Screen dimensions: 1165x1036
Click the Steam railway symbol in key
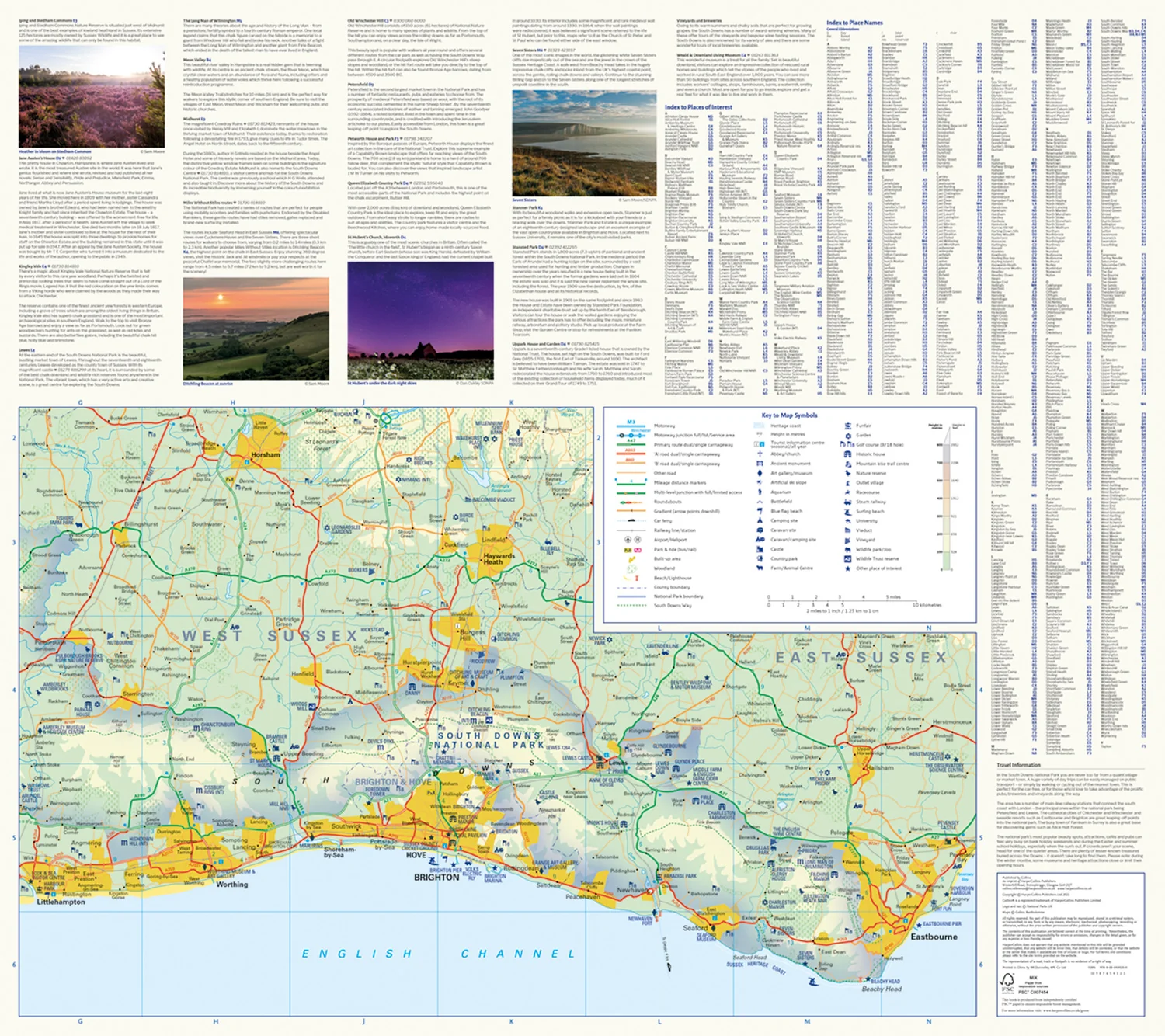[847, 502]
